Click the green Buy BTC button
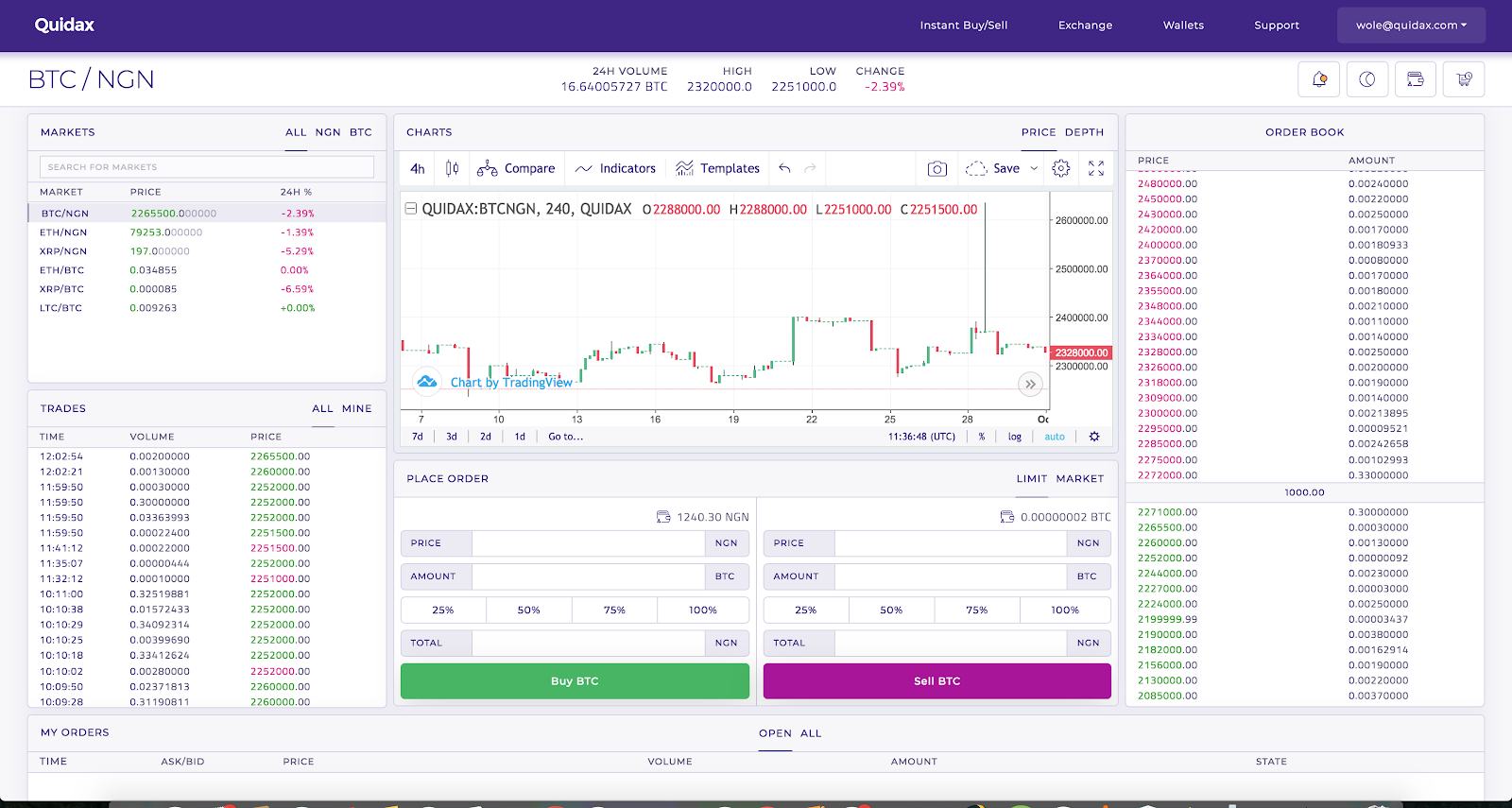Screen dimensions: 1512x808 (x=575, y=681)
